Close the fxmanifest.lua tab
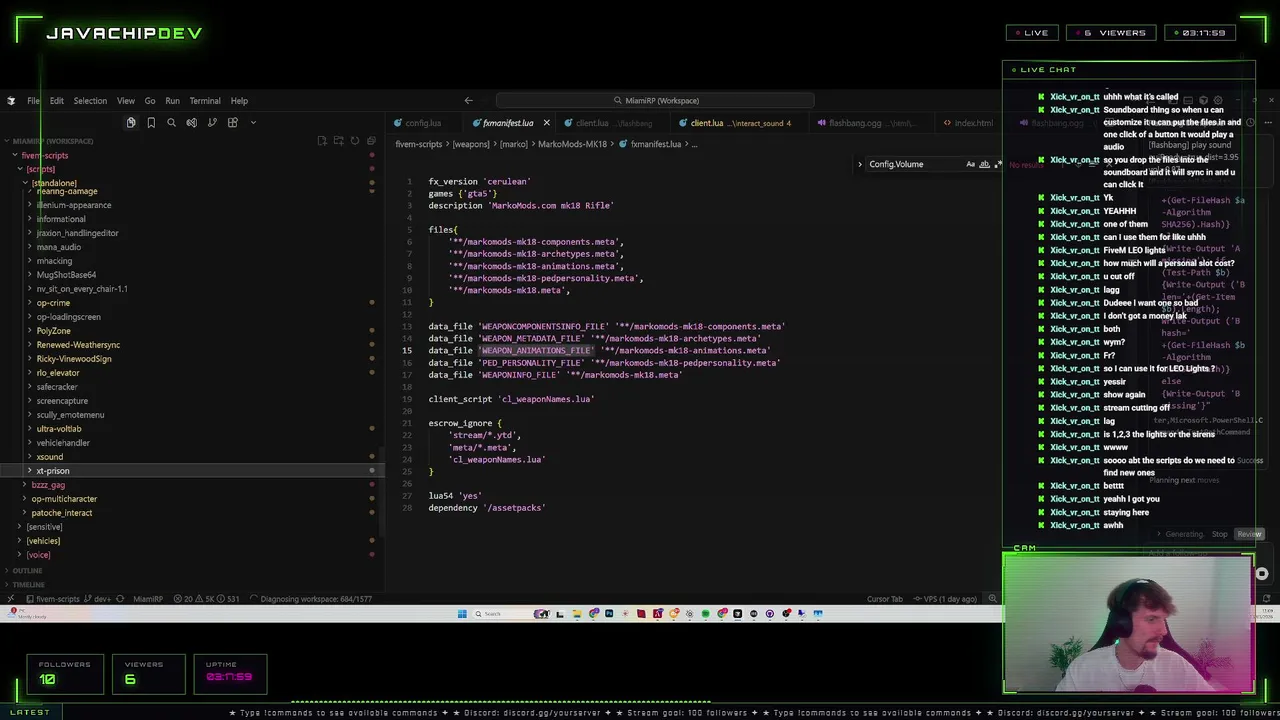 pos(546,123)
